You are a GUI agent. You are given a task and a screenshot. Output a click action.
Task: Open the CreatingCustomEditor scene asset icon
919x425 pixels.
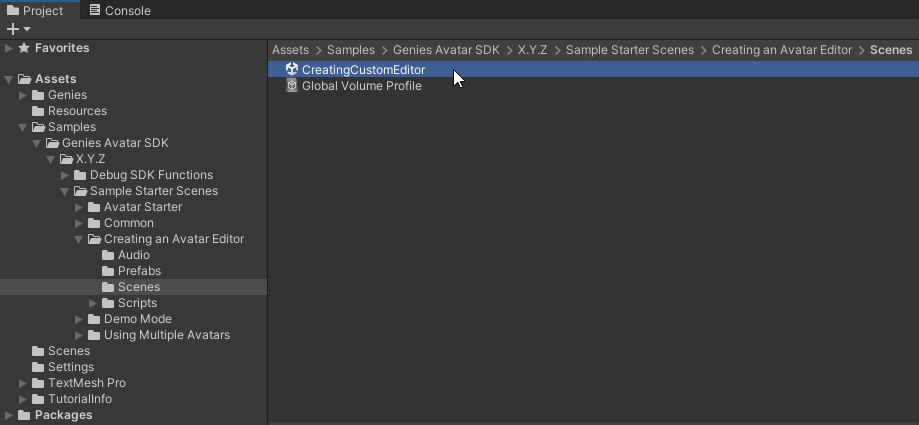click(x=292, y=70)
